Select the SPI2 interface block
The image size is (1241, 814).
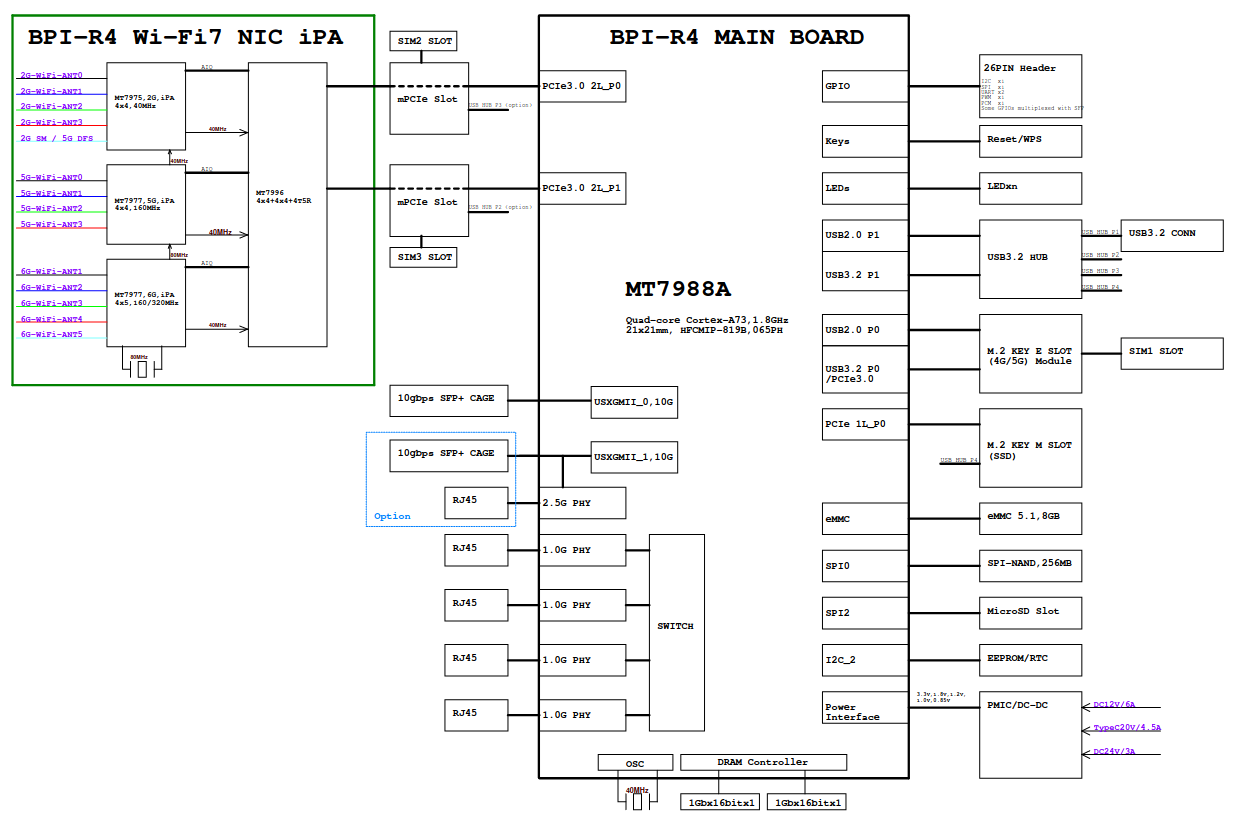pos(865,613)
